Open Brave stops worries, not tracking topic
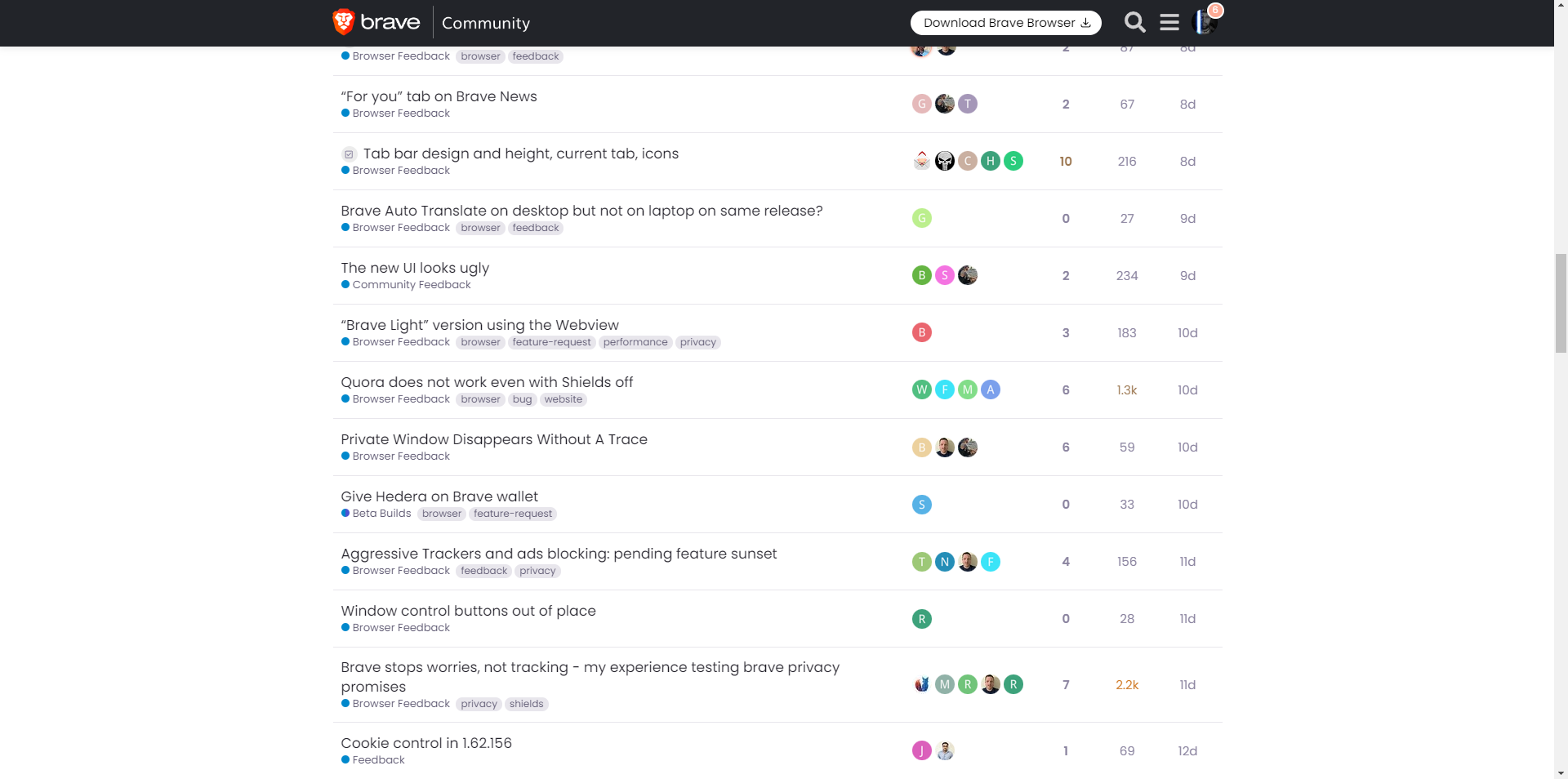 click(590, 677)
